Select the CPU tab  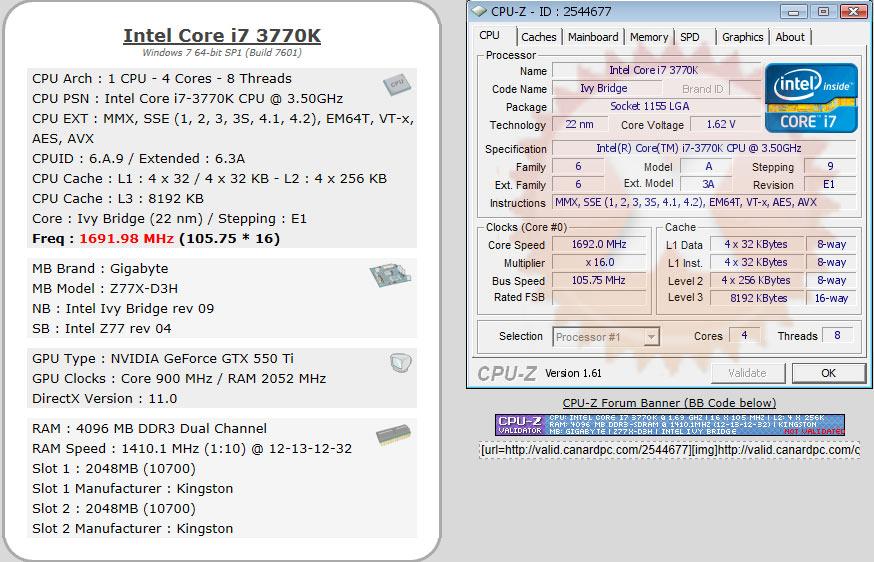tap(489, 35)
